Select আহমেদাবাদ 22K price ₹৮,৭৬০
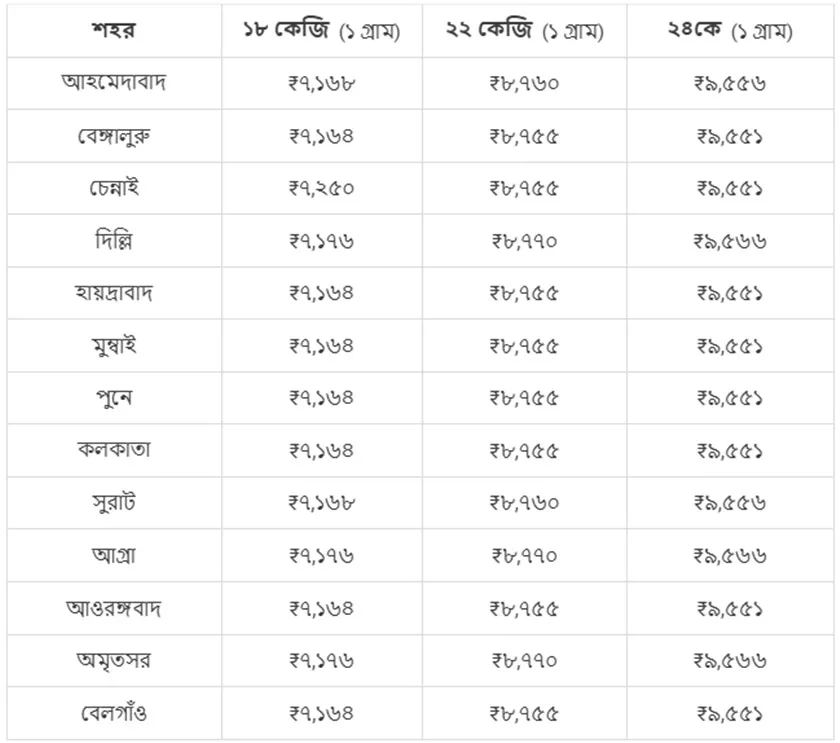The width and height of the screenshot is (840, 743). (x=524, y=83)
